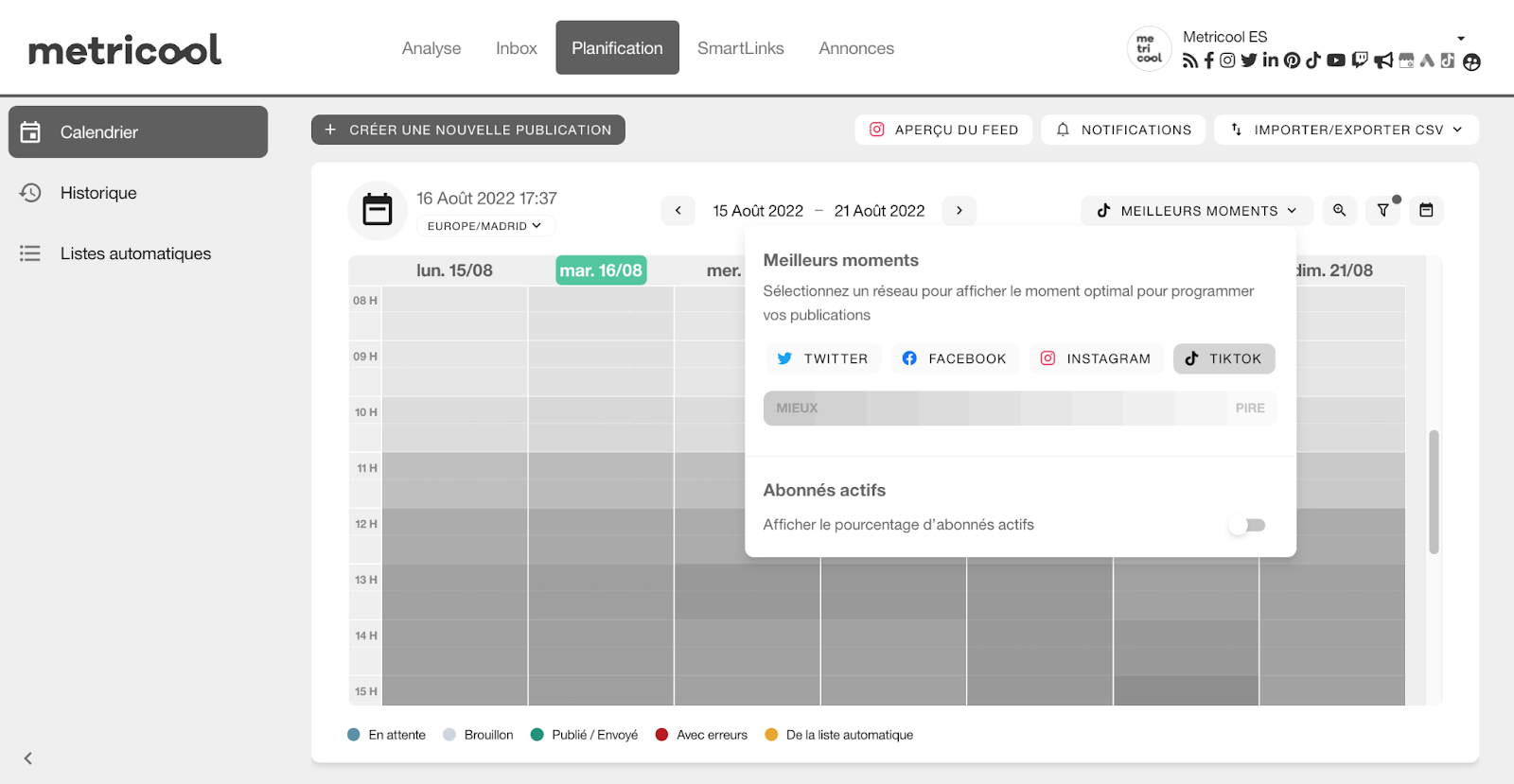
Task: Select Instagram network for best times
Action: click(1096, 358)
